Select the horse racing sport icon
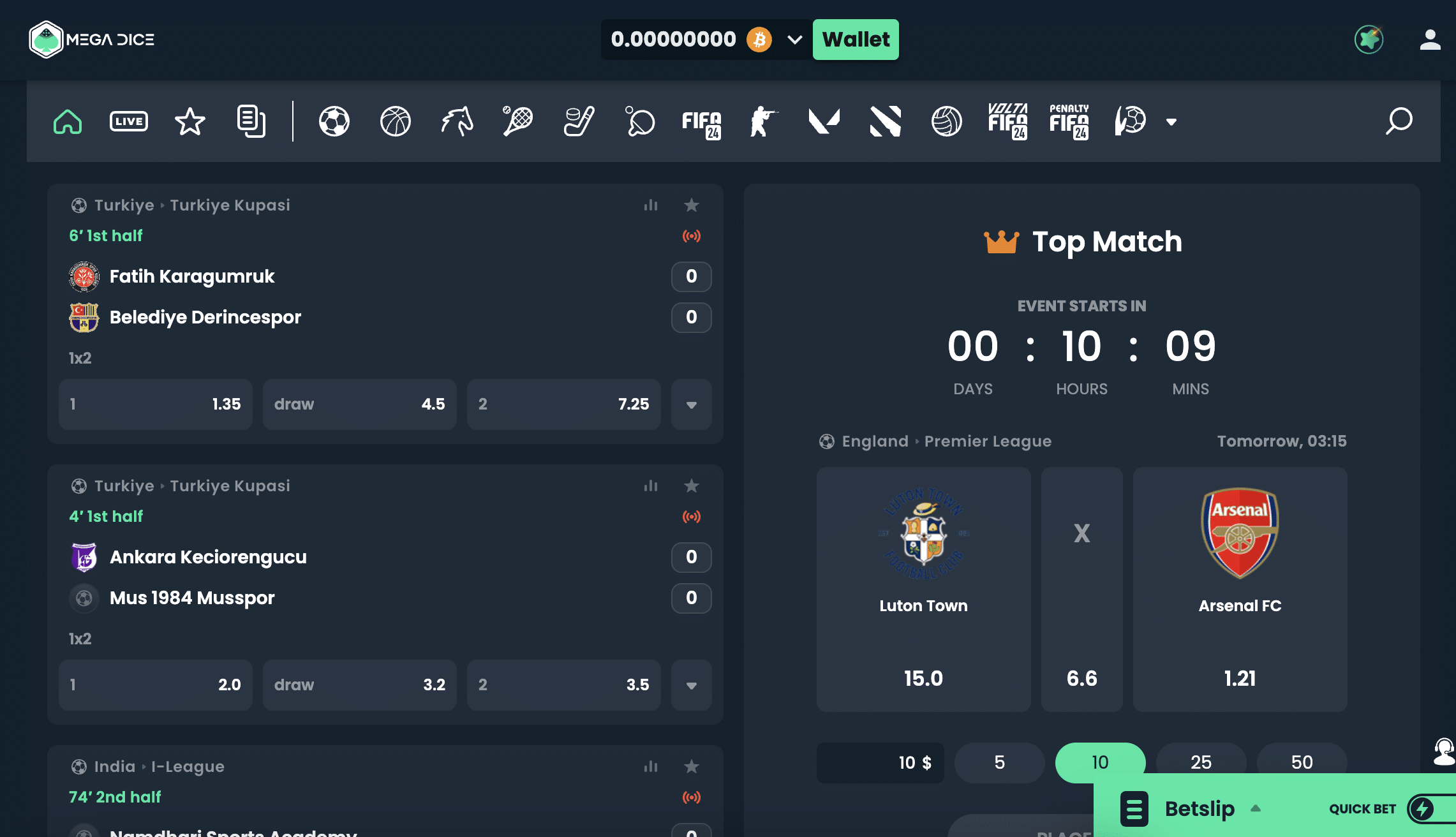Screen dimensions: 1456x837 (457, 121)
